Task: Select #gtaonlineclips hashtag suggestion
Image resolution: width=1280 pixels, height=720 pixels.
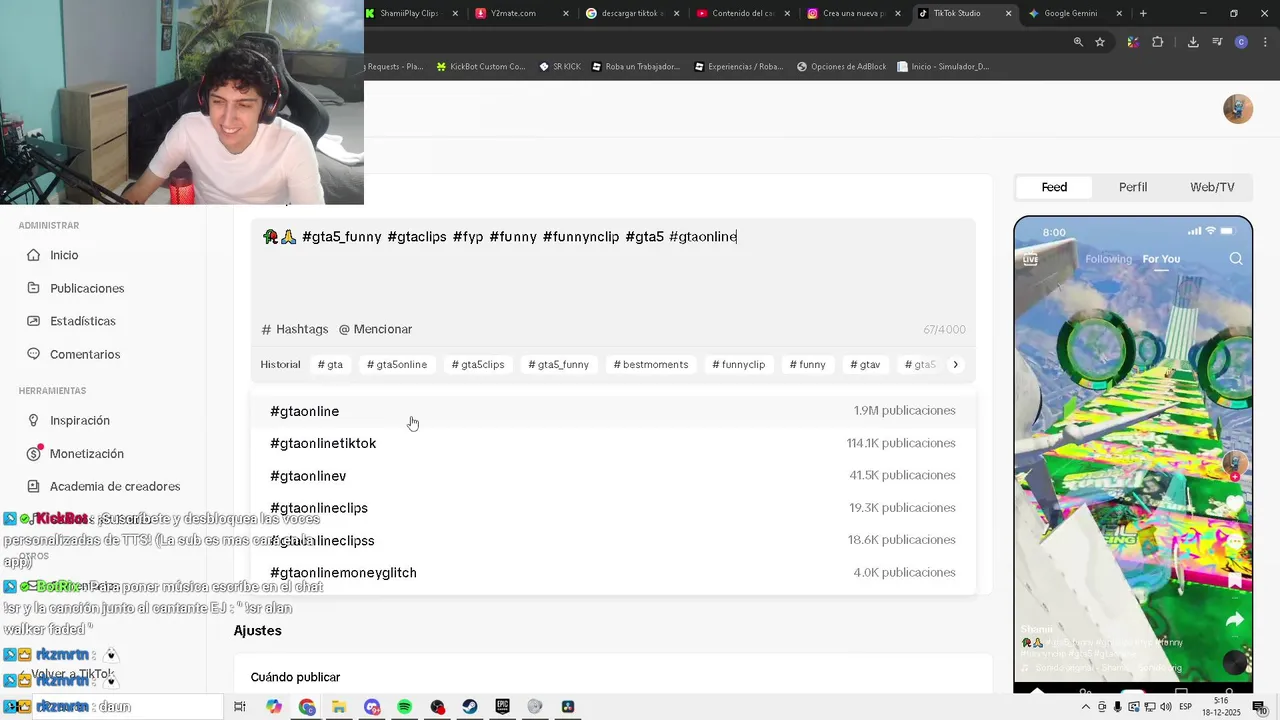Action: pyautogui.click(x=613, y=508)
